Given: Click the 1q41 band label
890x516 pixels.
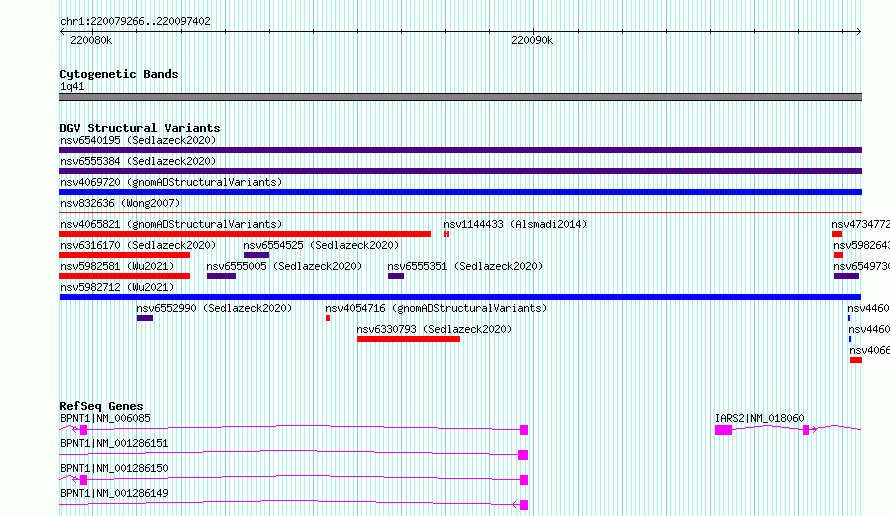Looking at the screenshot, I should [x=72, y=86].
